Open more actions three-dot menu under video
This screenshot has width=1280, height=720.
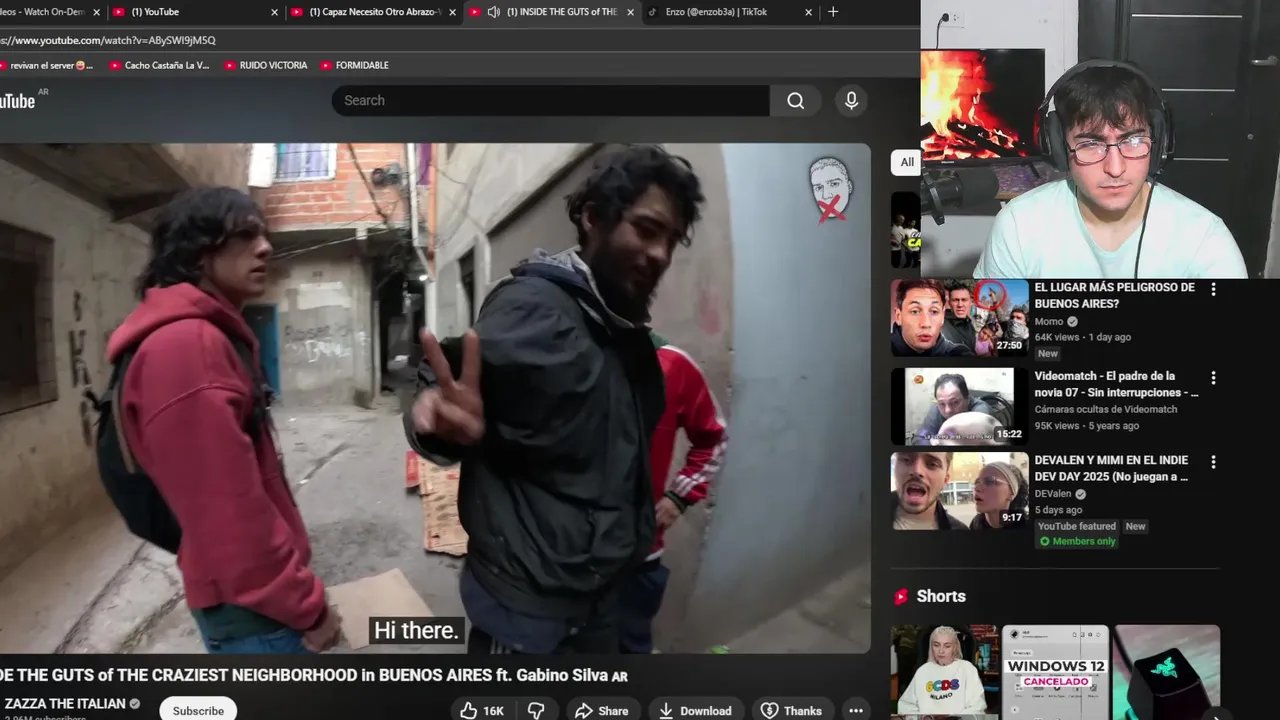[856, 710]
